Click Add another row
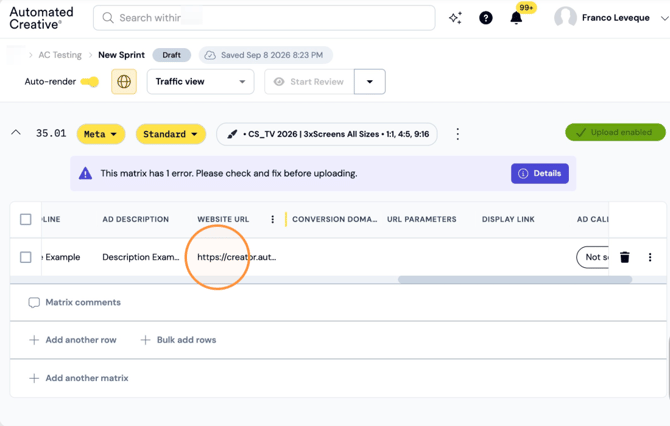The height and width of the screenshot is (426, 670). pos(73,340)
